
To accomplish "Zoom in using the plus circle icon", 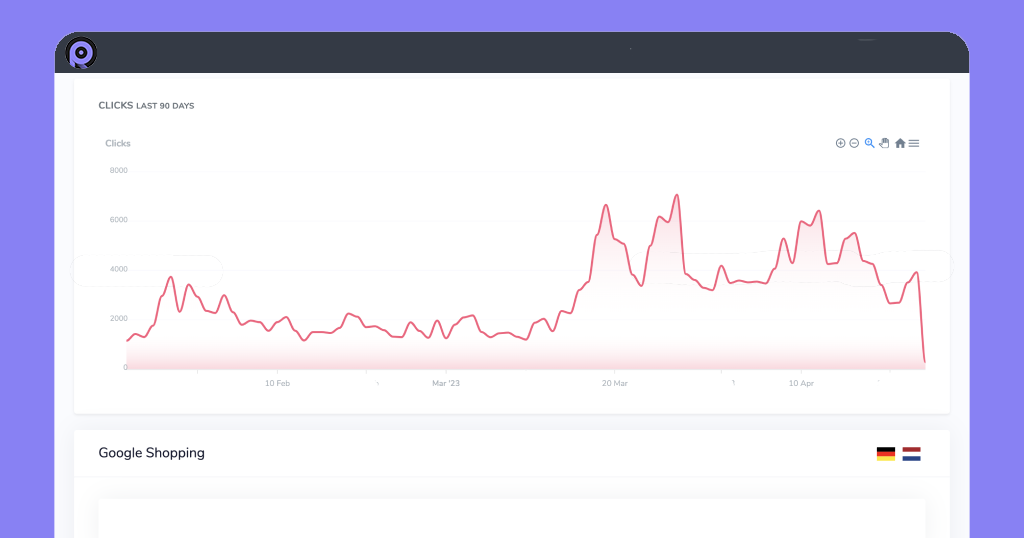I will click(x=840, y=143).
